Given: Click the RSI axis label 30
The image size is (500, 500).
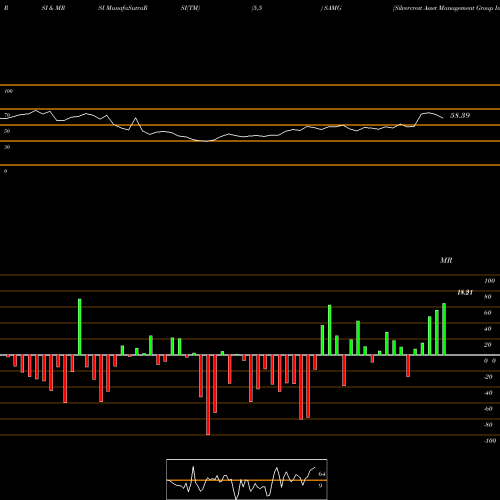Looking at the screenshot, I should [x=7, y=147].
